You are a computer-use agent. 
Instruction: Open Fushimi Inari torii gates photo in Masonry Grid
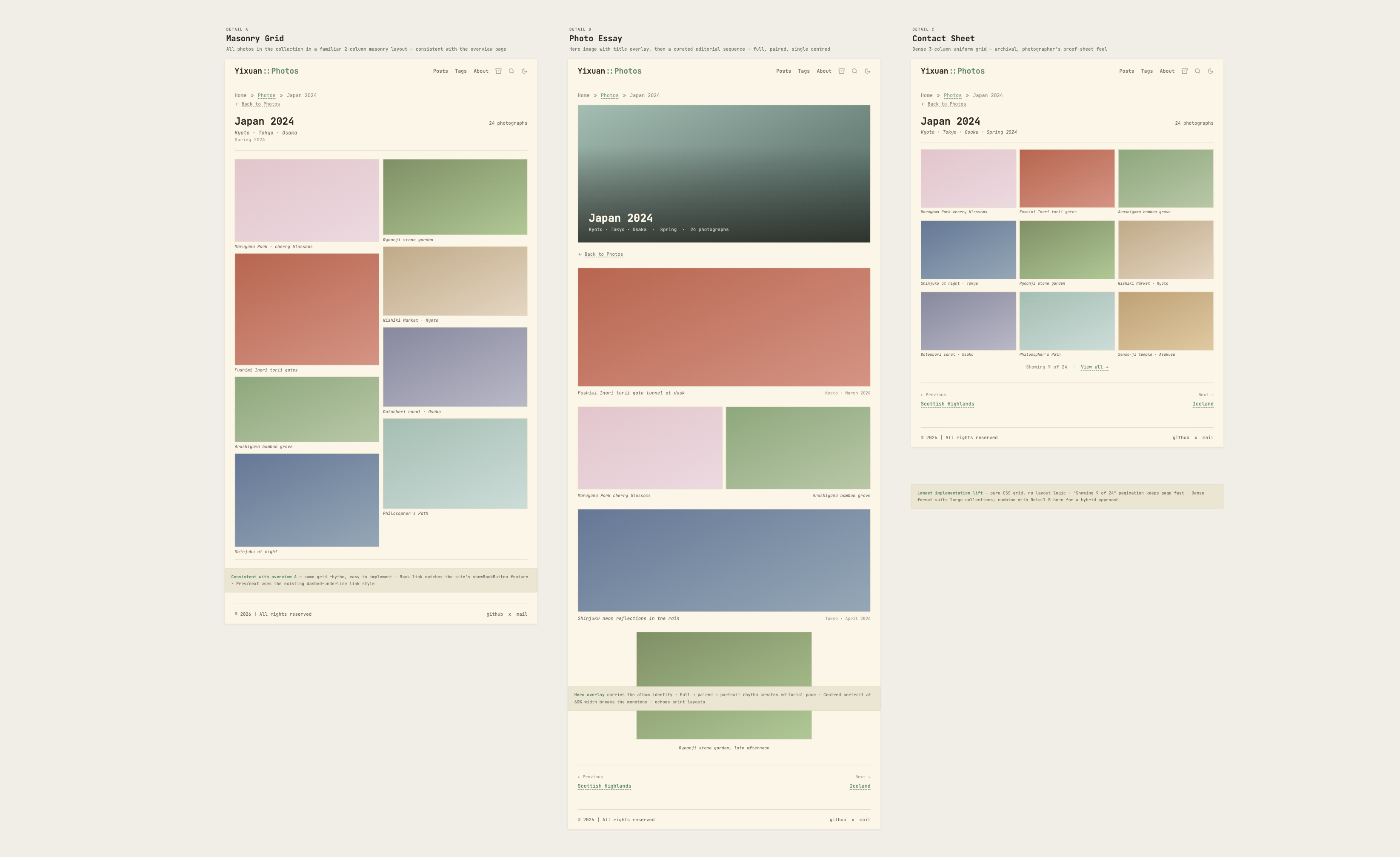coord(307,309)
